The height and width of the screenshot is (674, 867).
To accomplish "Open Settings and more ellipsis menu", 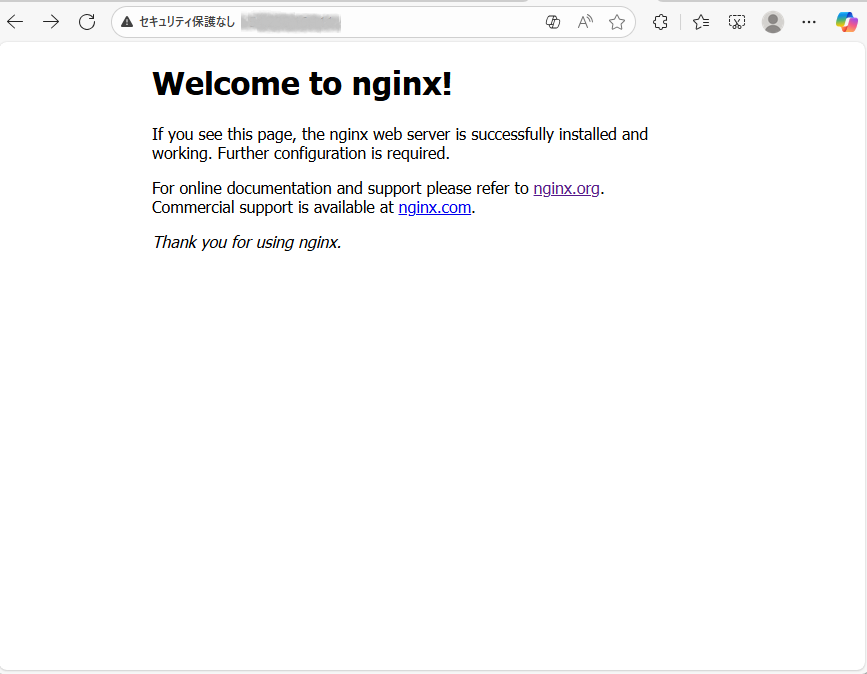I will coord(809,22).
